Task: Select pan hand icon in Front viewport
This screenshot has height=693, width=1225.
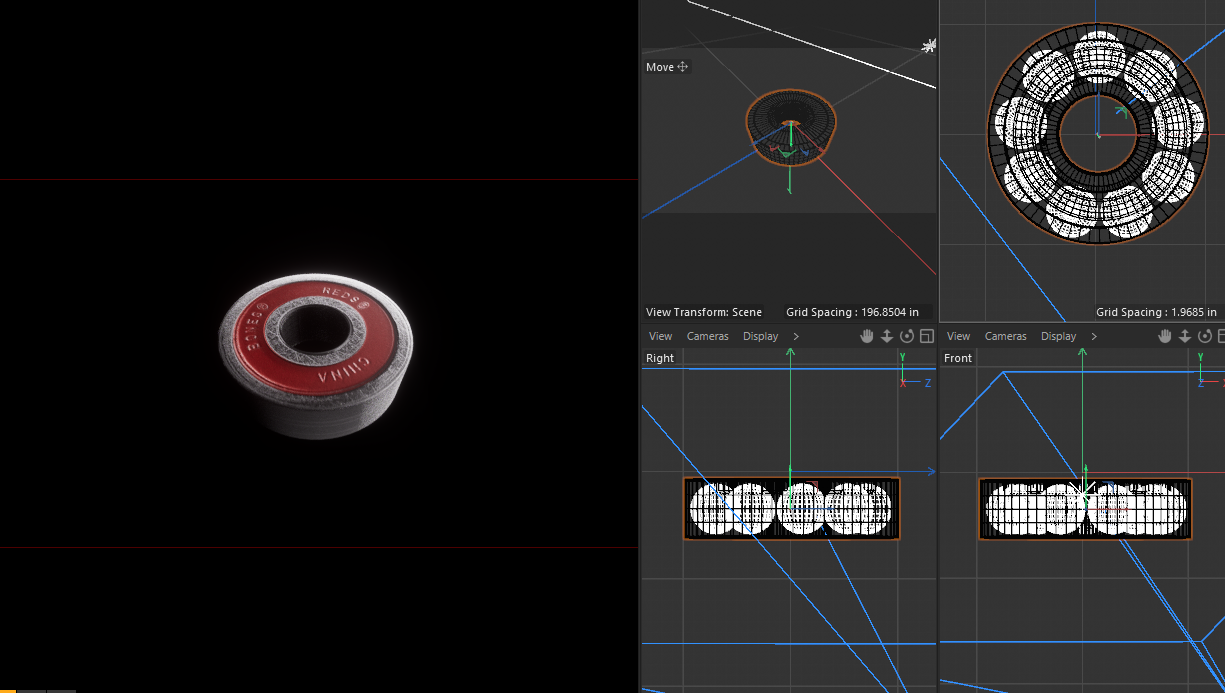Action: [x=1165, y=336]
